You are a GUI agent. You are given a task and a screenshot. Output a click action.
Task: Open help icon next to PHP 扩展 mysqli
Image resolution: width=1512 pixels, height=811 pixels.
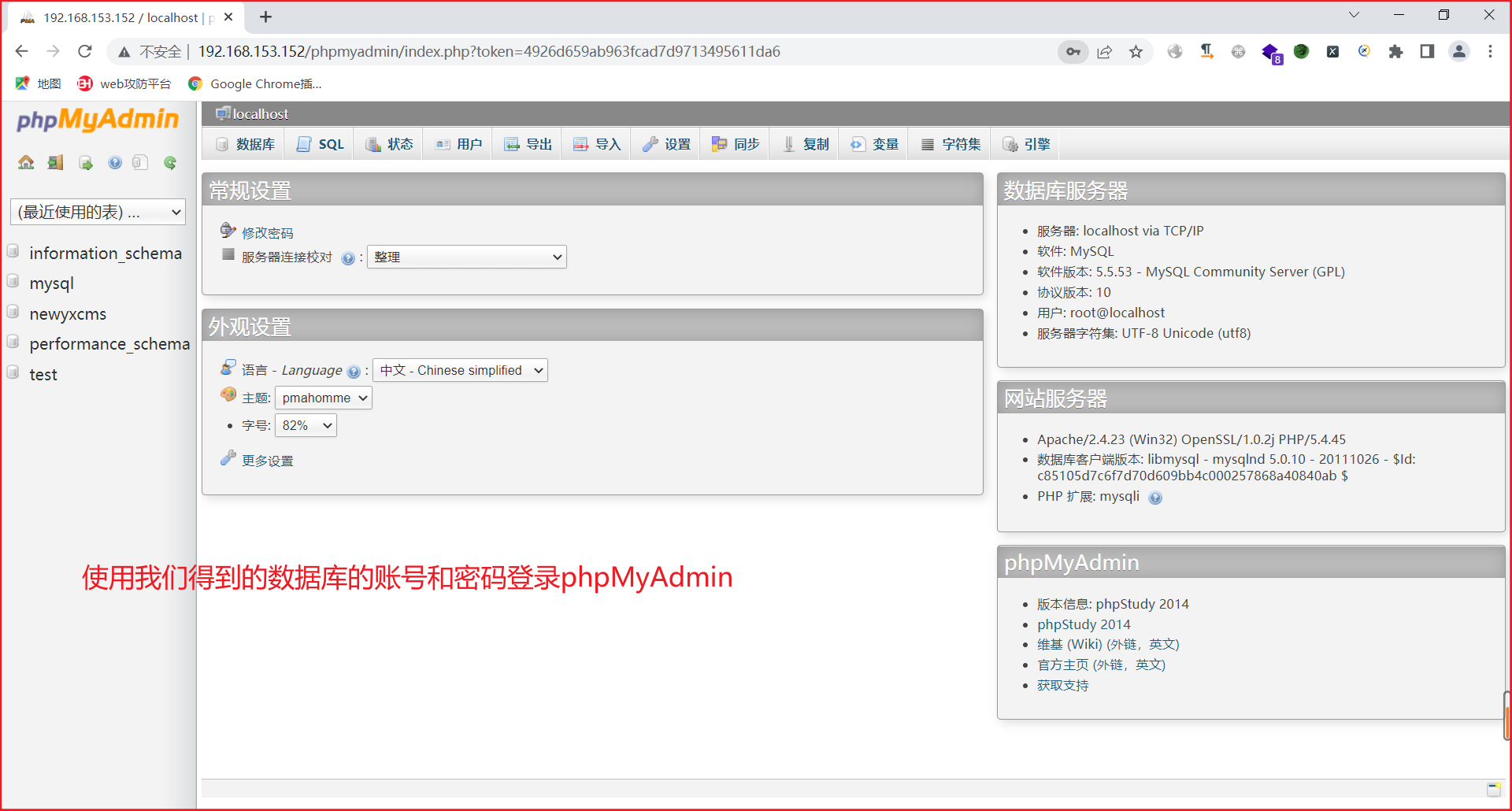pos(1155,498)
